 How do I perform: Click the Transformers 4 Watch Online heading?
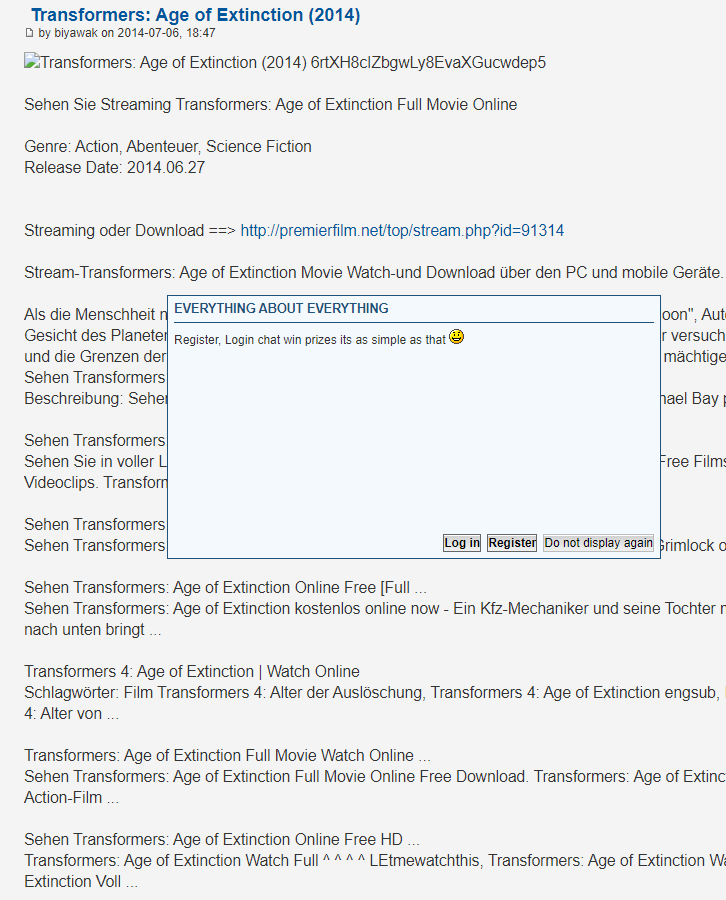pos(192,672)
